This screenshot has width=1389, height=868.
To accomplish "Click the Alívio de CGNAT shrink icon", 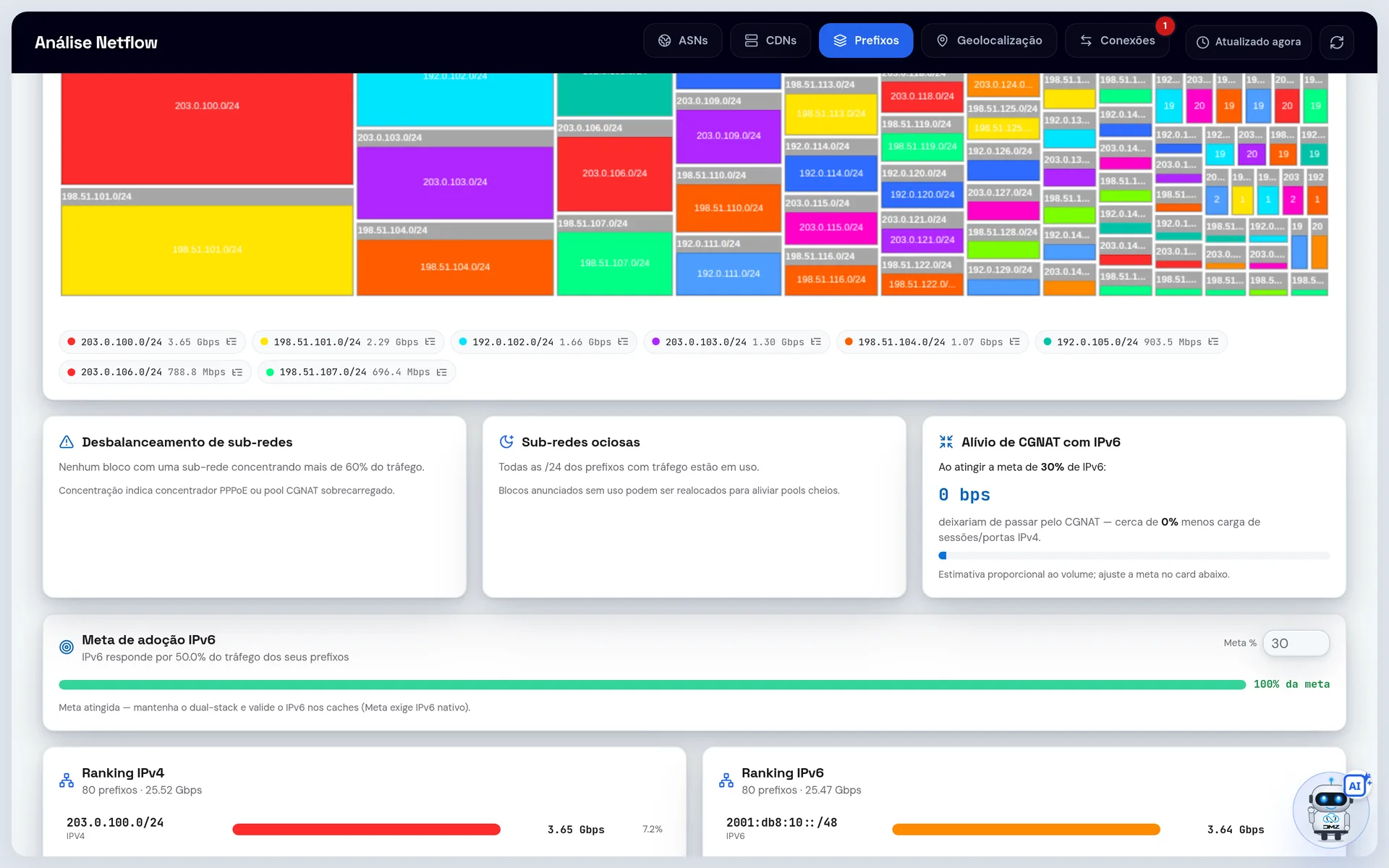I will tap(946, 442).
